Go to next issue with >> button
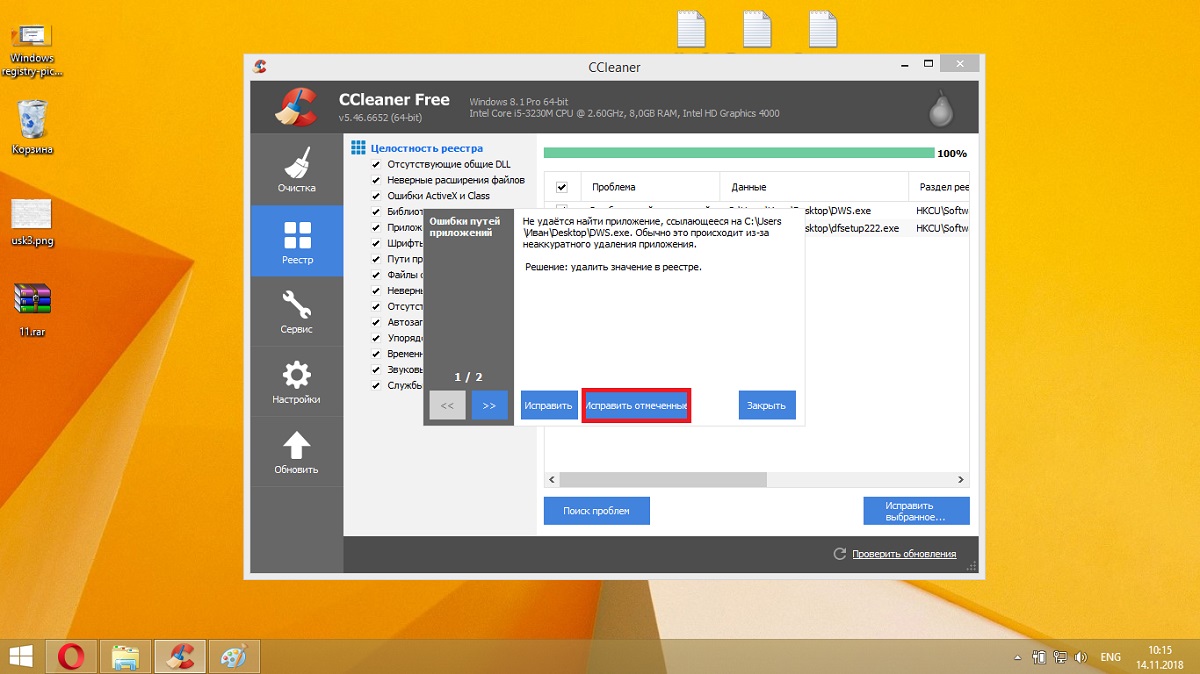This screenshot has height=674, width=1200. pos(489,405)
